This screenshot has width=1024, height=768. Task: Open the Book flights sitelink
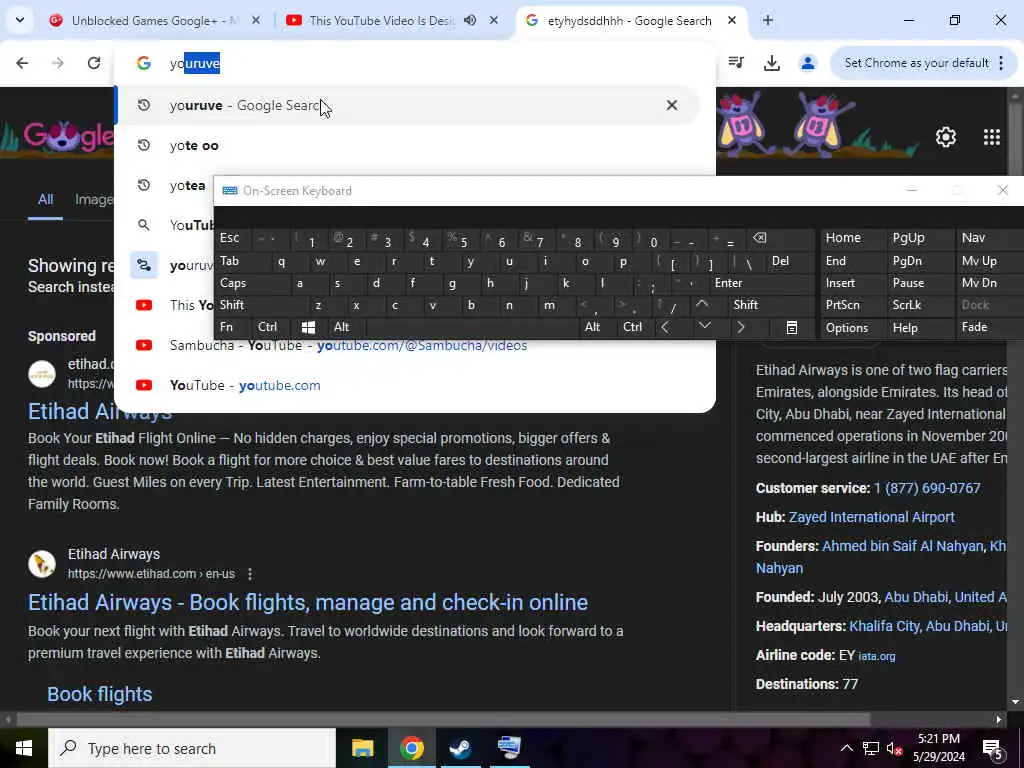pyautogui.click(x=99, y=694)
